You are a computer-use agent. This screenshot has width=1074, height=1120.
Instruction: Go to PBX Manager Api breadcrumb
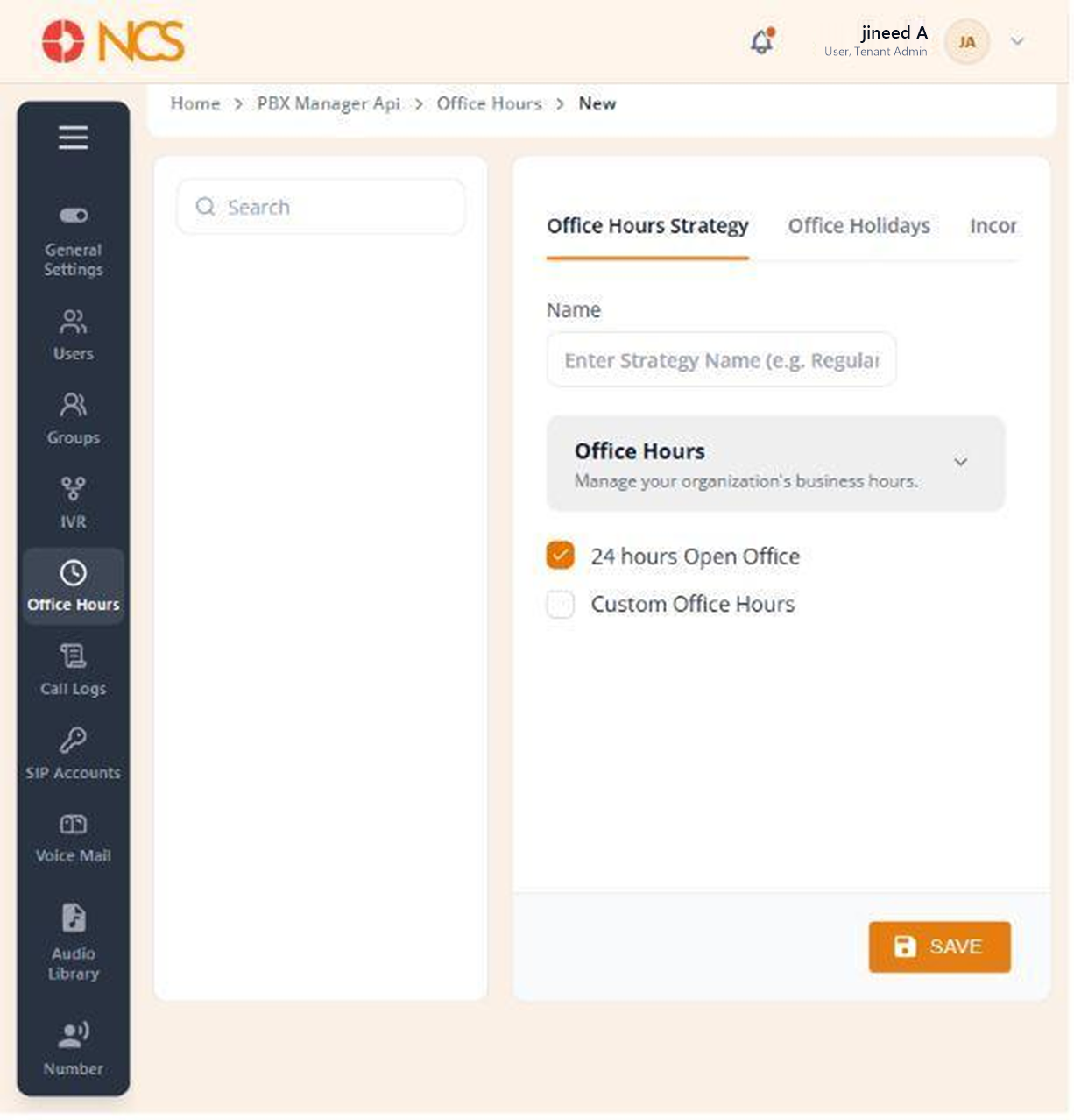(329, 103)
